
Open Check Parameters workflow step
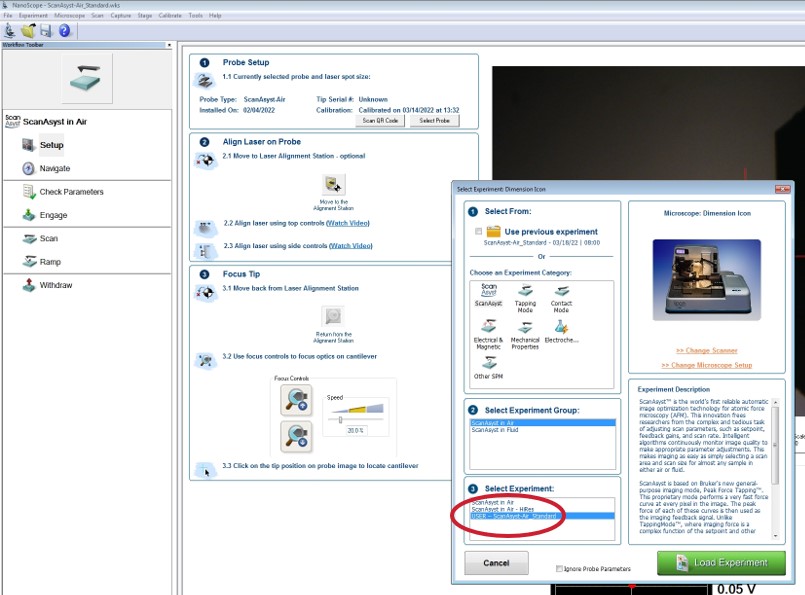(x=71, y=191)
